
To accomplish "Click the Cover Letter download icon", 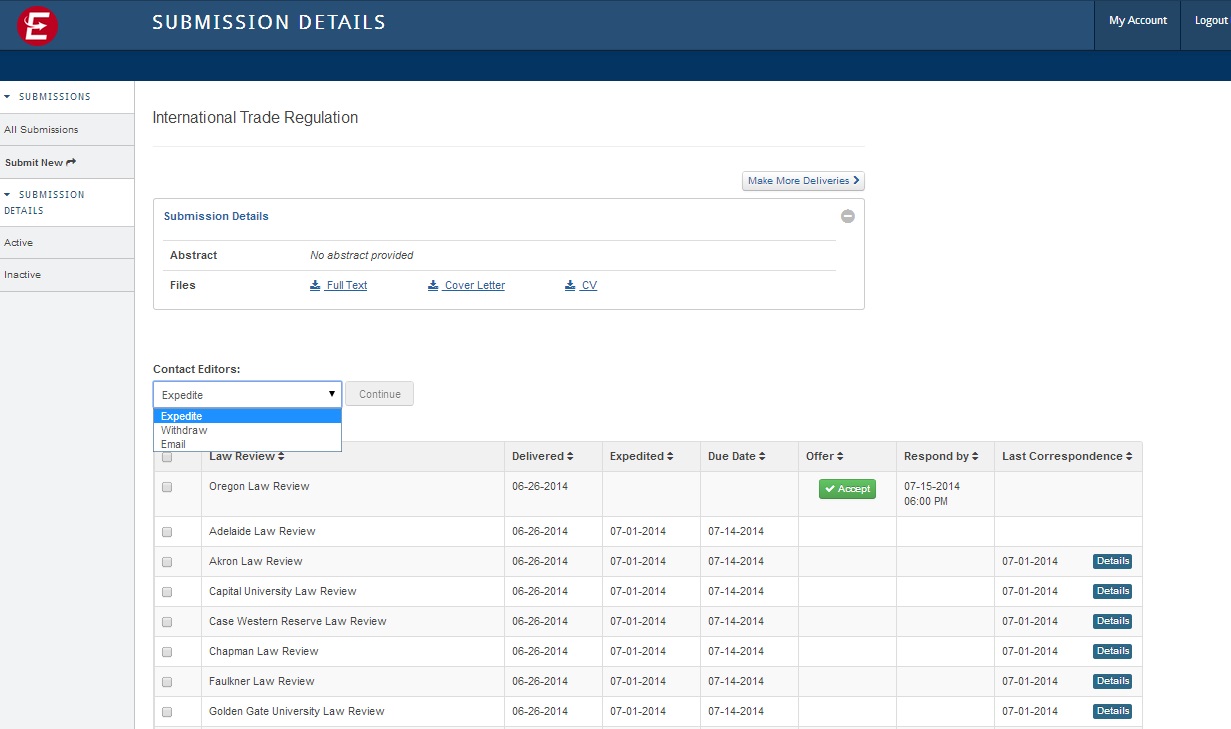I will (433, 285).
